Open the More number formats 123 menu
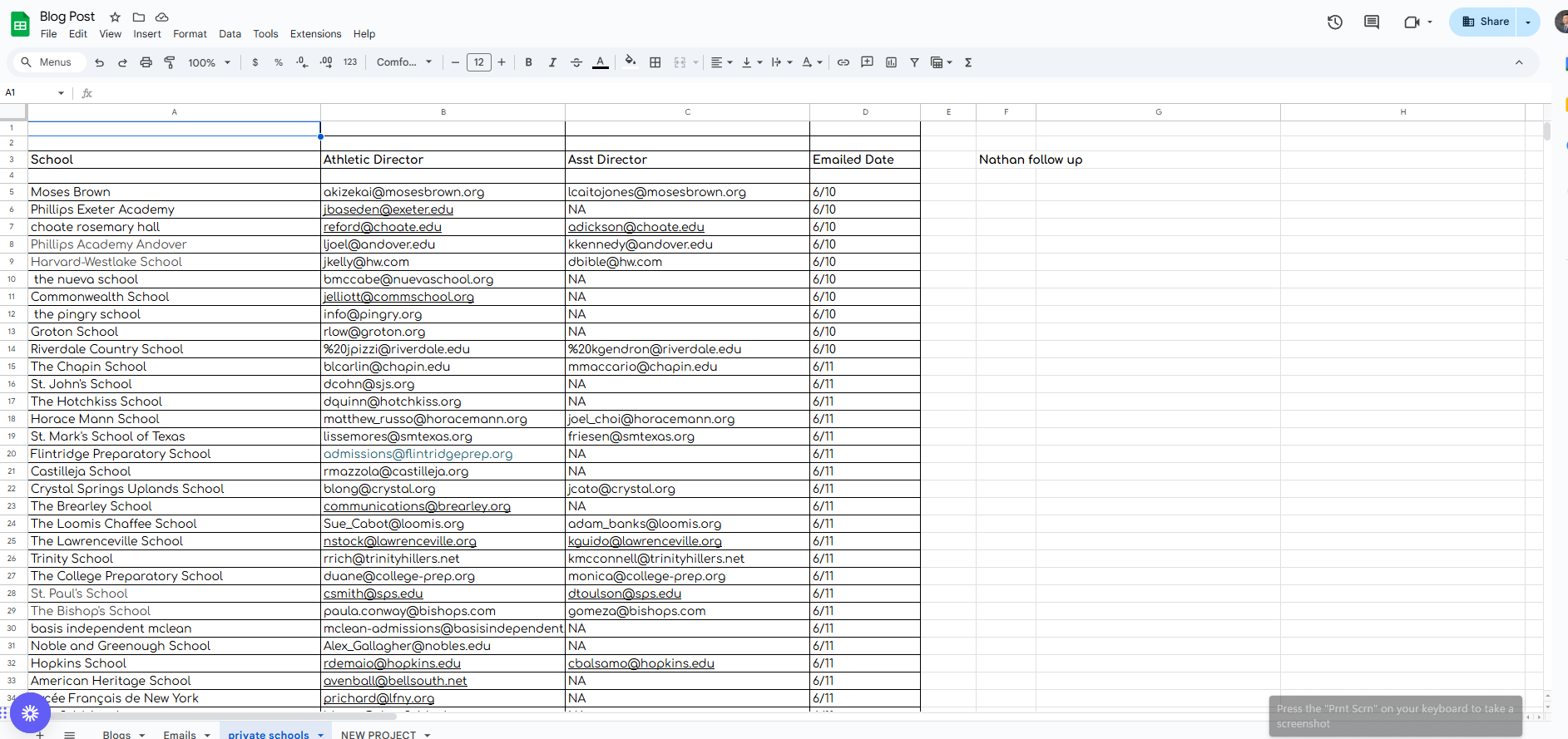This screenshot has height=739, width=1568. click(x=350, y=62)
